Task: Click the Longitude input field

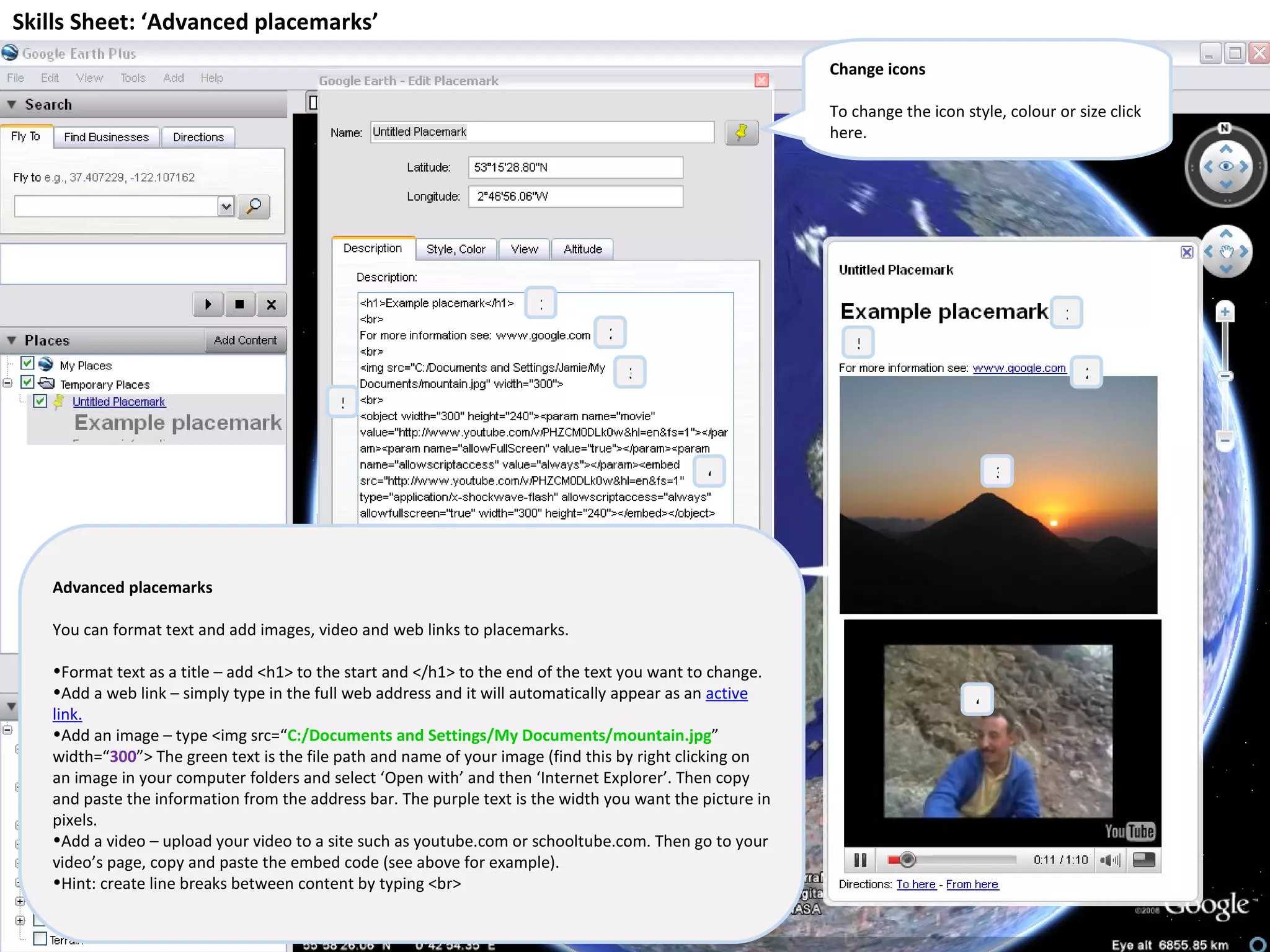Action: (x=575, y=196)
